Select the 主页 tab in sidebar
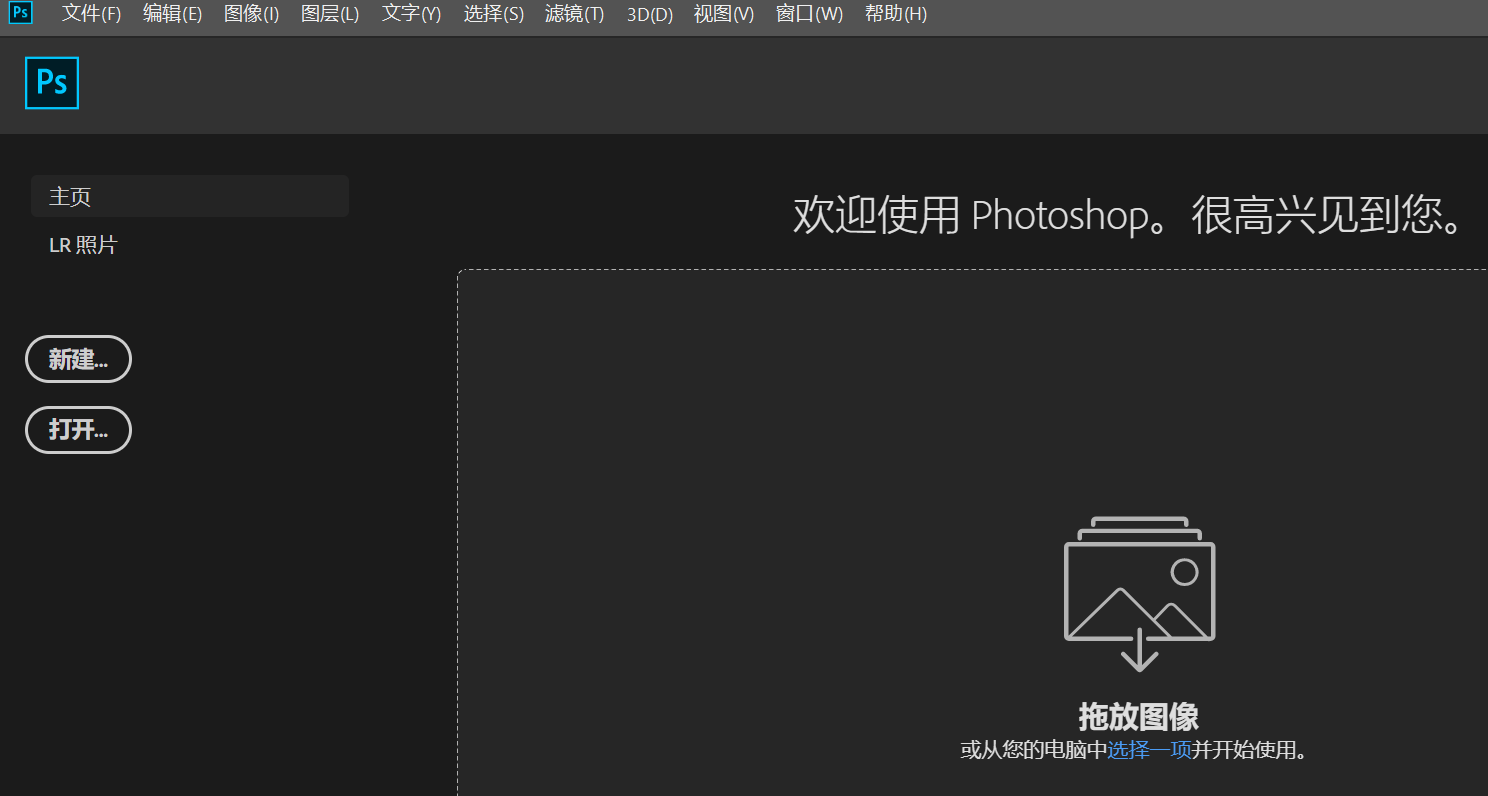1488x796 pixels. coord(190,196)
